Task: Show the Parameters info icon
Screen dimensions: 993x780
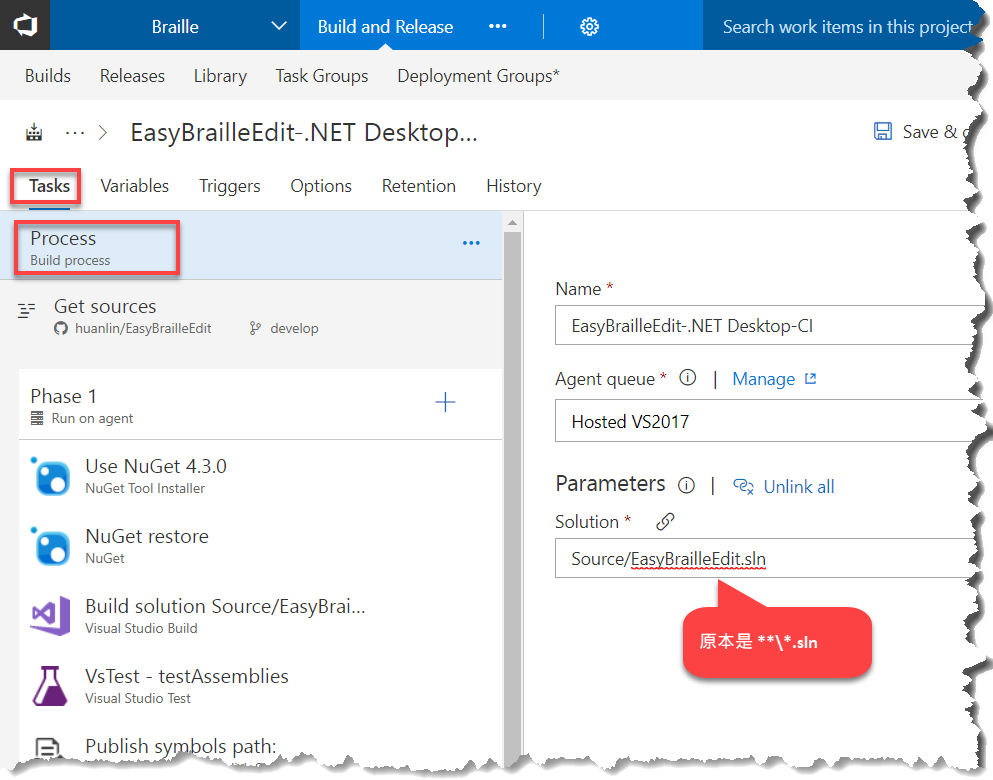Action: click(x=686, y=486)
